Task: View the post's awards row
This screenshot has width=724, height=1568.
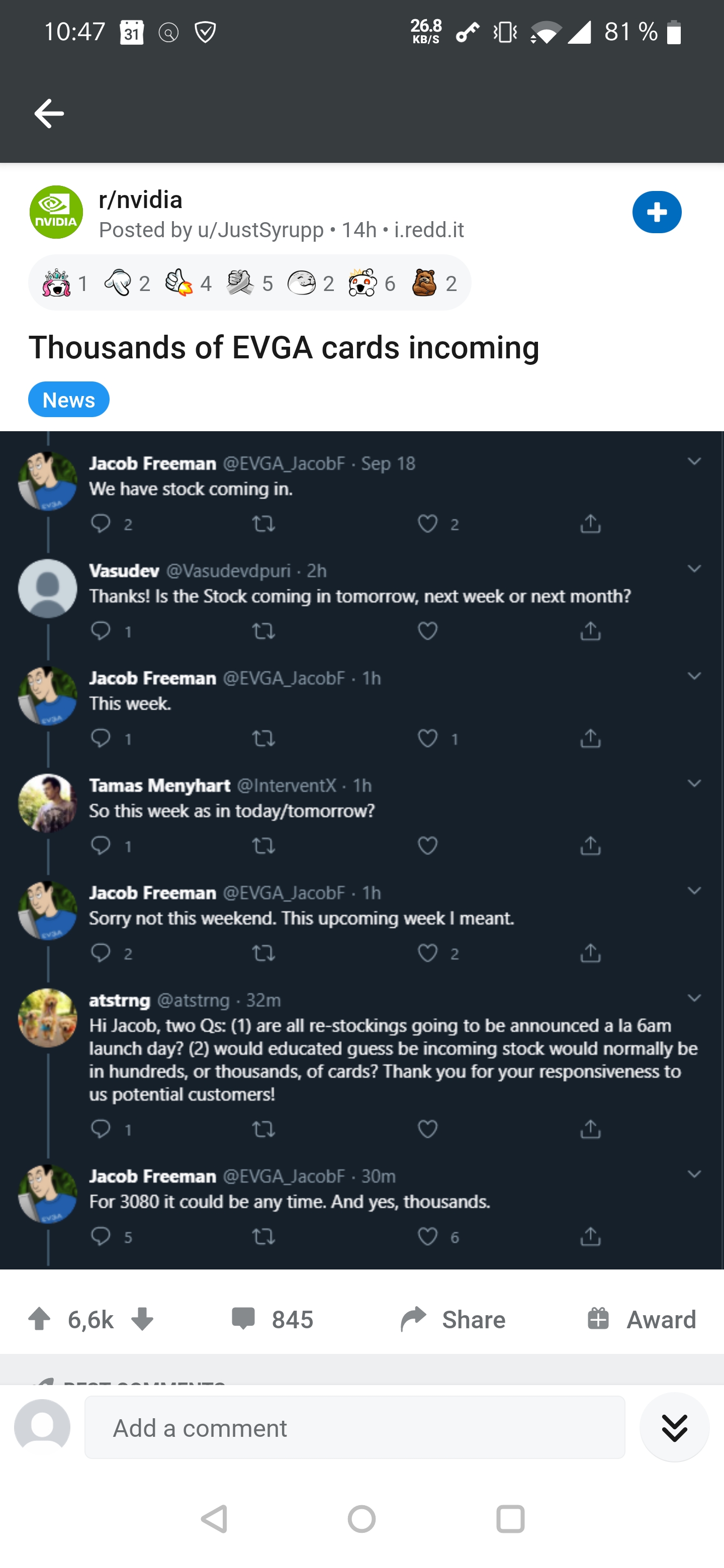Action: pos(250,283)
